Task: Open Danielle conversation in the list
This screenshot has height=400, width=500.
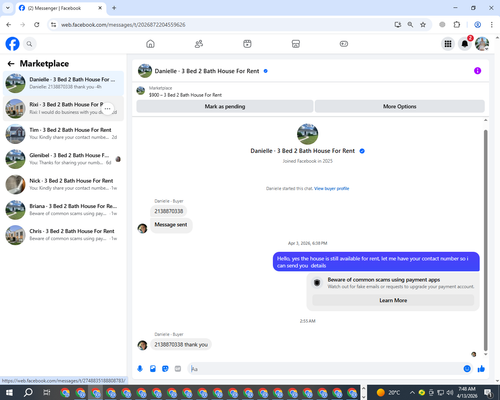Action: pos(63,83)
